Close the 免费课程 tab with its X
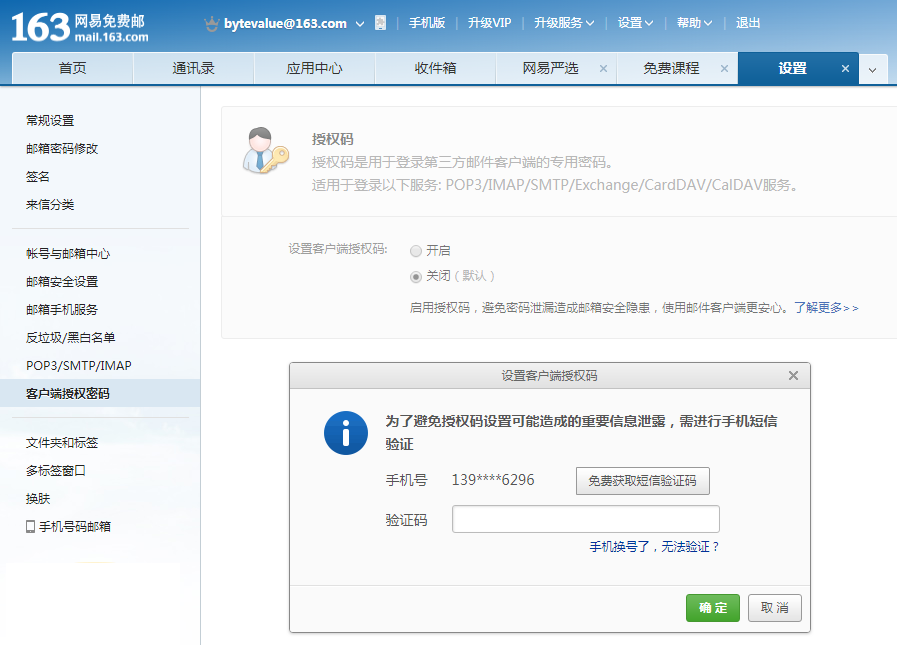The height and width of the screenshot is (645, 897). (x=724, y=69)
